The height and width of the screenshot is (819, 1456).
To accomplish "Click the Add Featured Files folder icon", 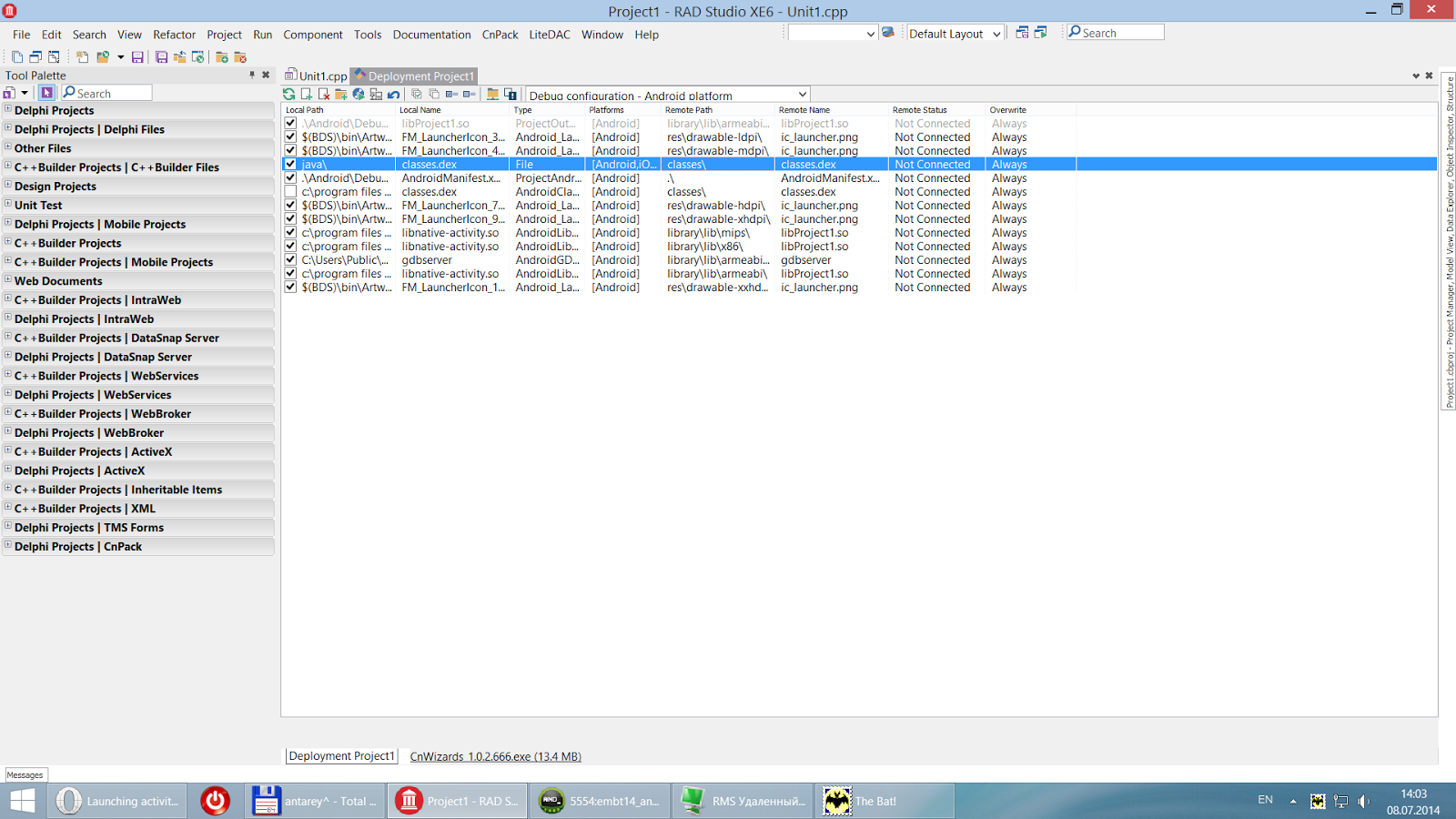I will 341,95.
